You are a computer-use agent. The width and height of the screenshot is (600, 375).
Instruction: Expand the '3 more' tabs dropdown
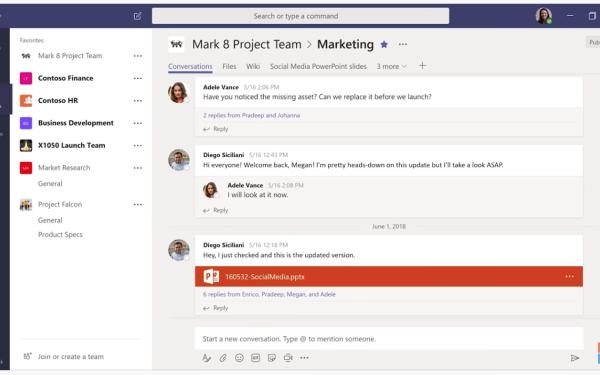tap(391, 67)
